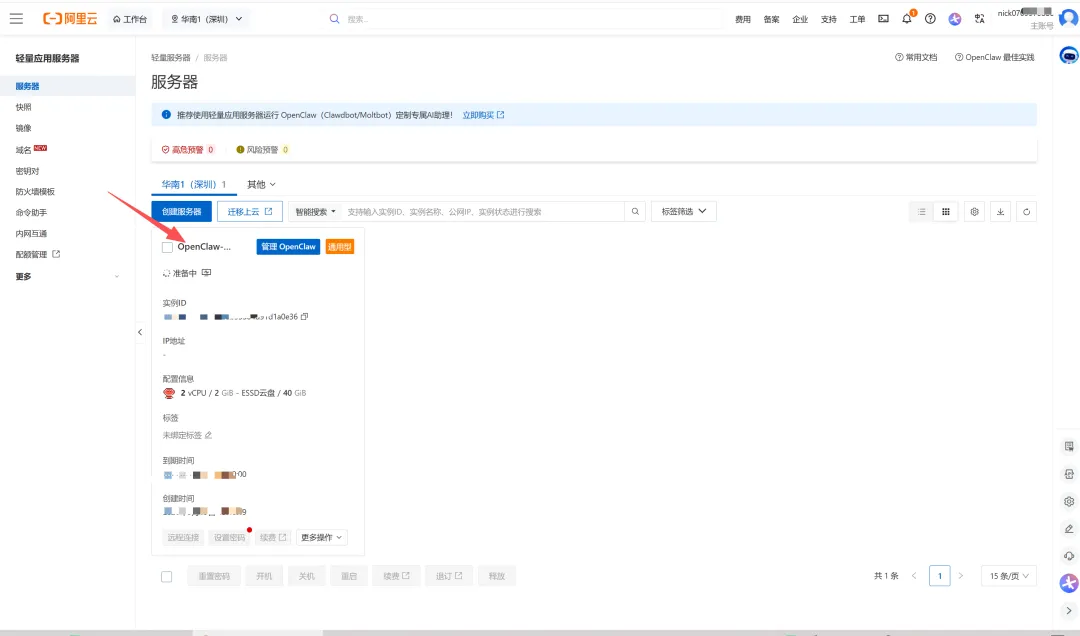Change 15 条/页 page size dropdown
Screen dimensions: 1080x636
tap(1008, 576)
